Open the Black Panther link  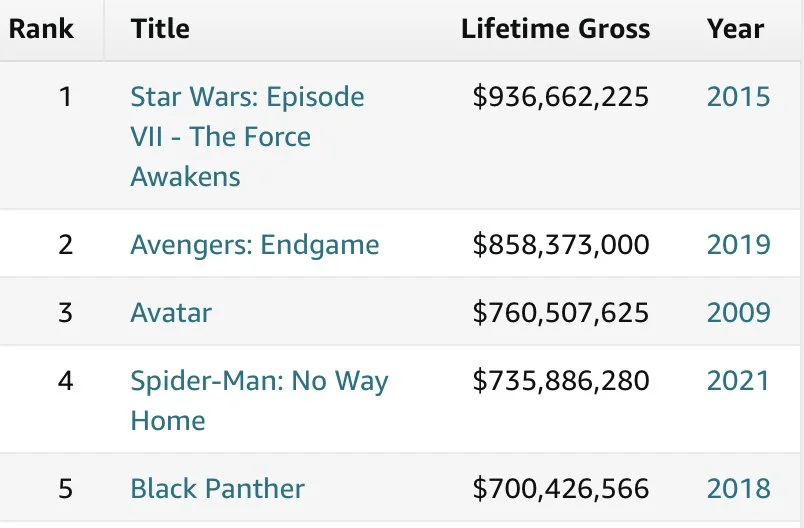(x=217, y=489)
